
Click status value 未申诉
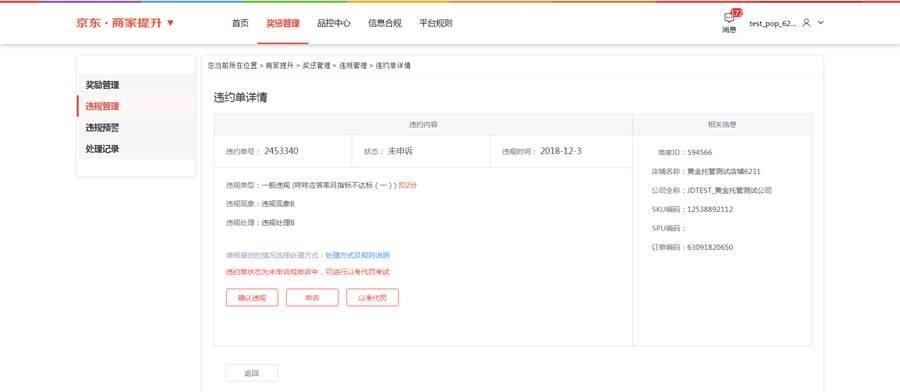(x=400, y=152)
